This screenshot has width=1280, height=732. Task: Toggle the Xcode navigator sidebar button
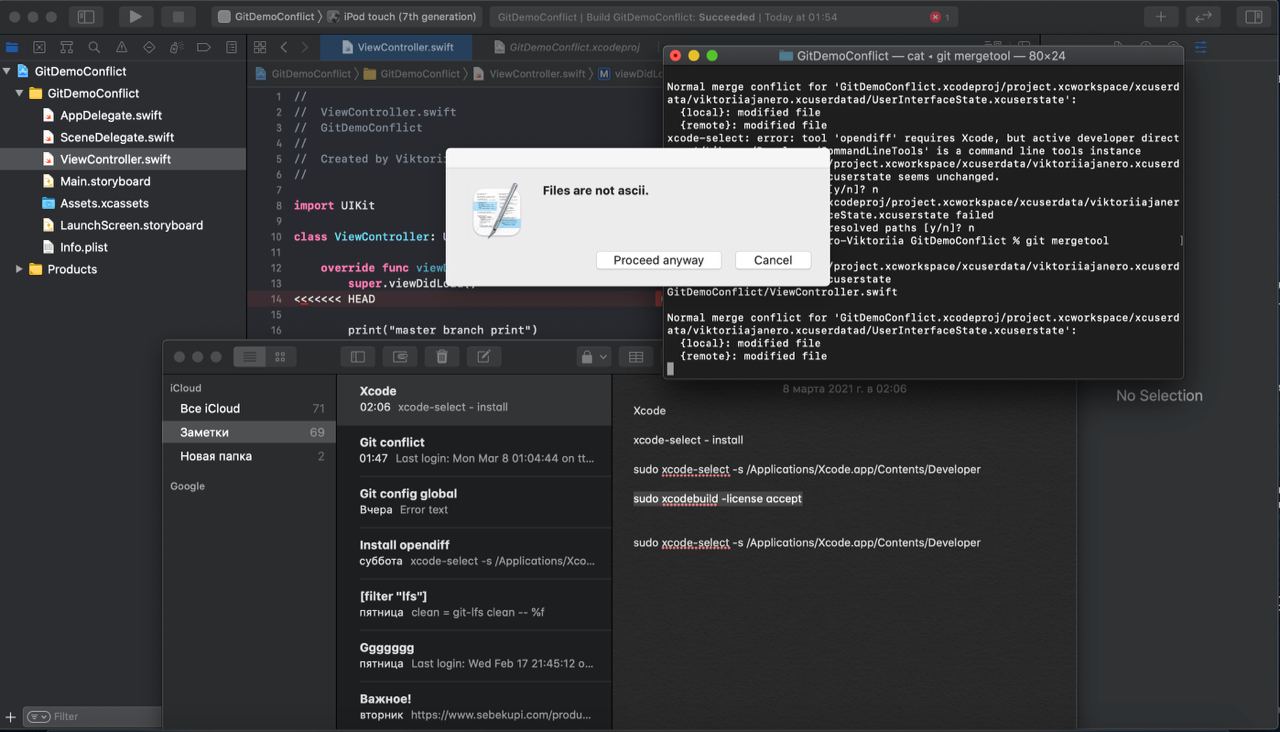[x=86, y=17]
